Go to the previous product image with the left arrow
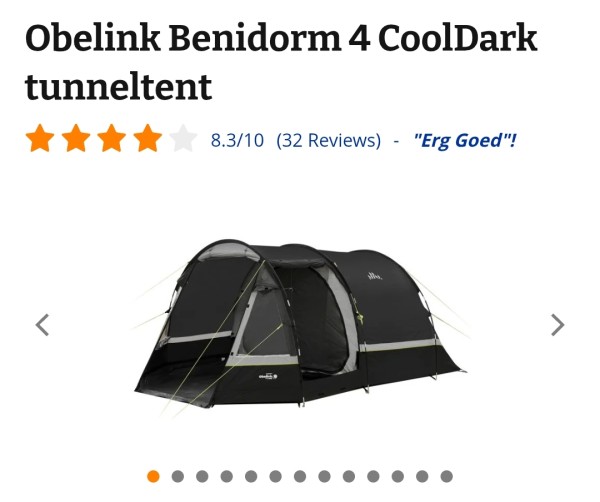 [x=42, y=325]
